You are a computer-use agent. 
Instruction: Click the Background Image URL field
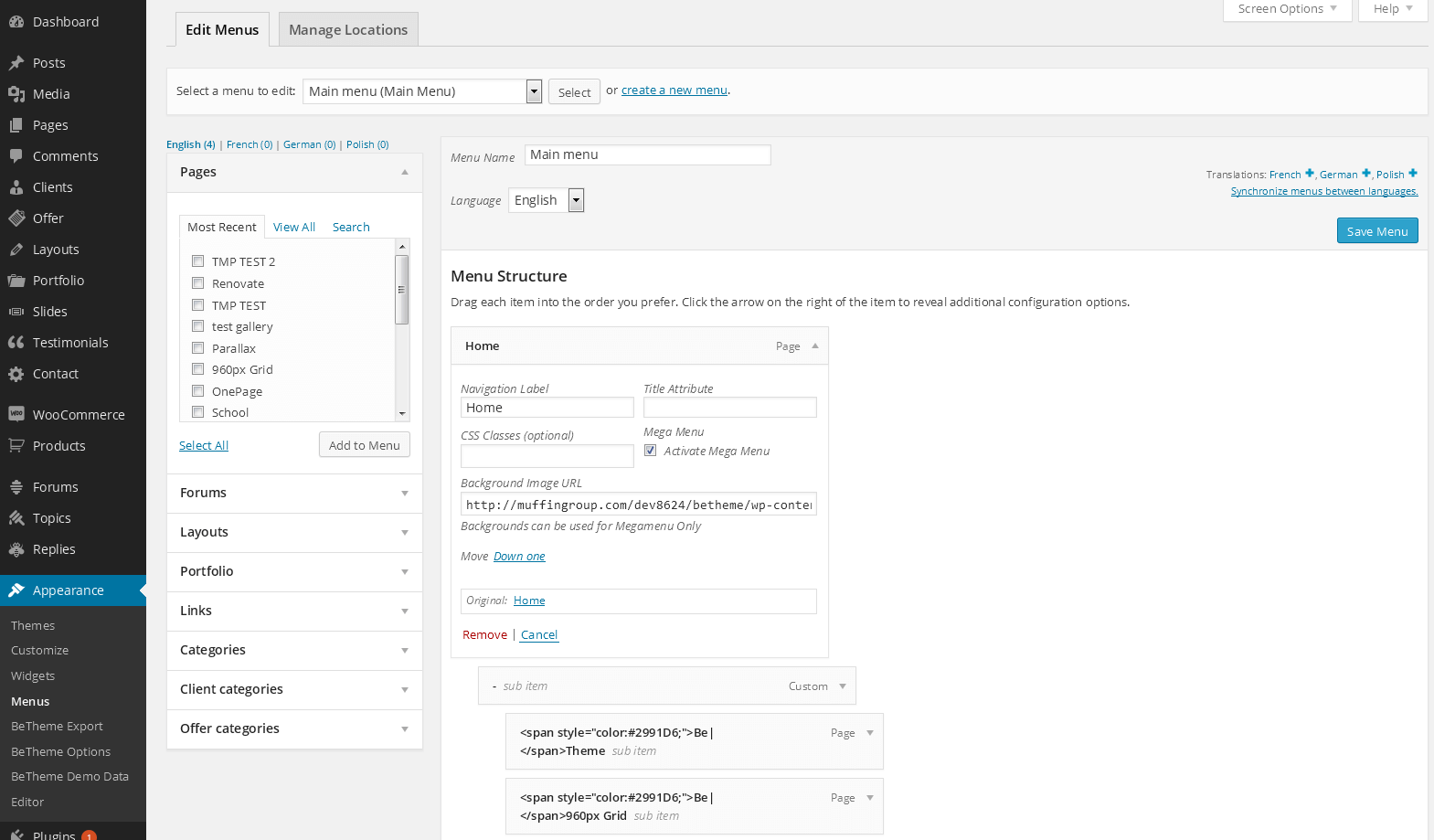coord(638,505)
